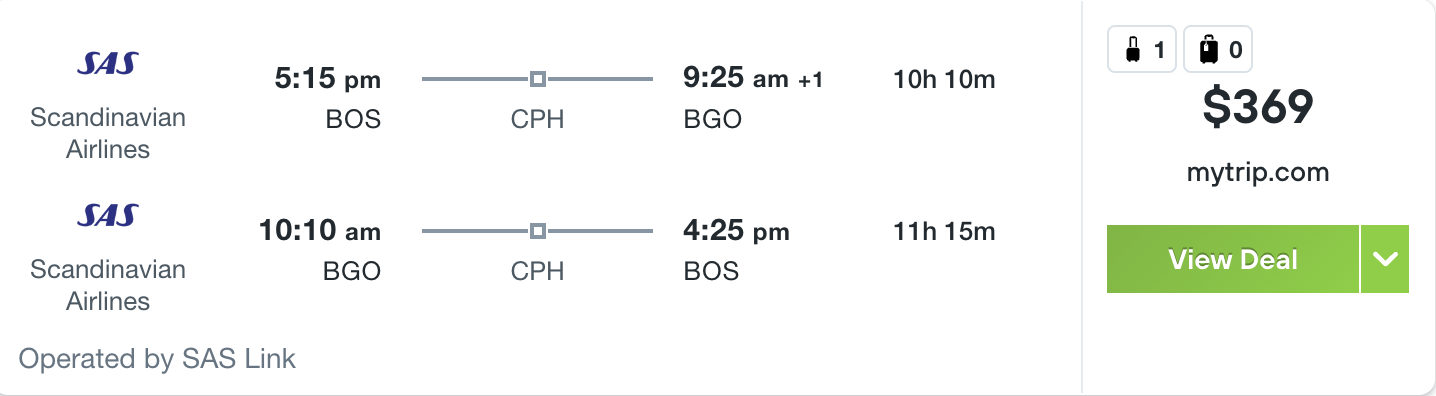Click the SAS logo on return flight

point(108,216)
